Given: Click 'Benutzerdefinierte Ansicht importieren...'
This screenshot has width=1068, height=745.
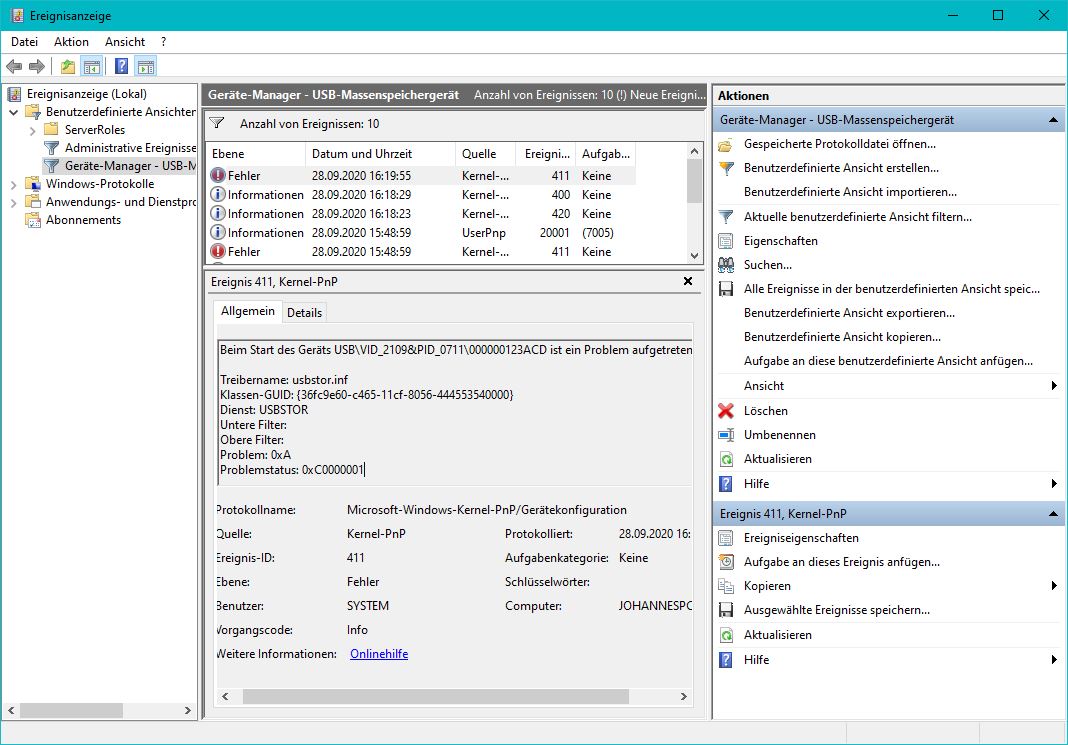Looking at the screenshot, I should point(850,192).
